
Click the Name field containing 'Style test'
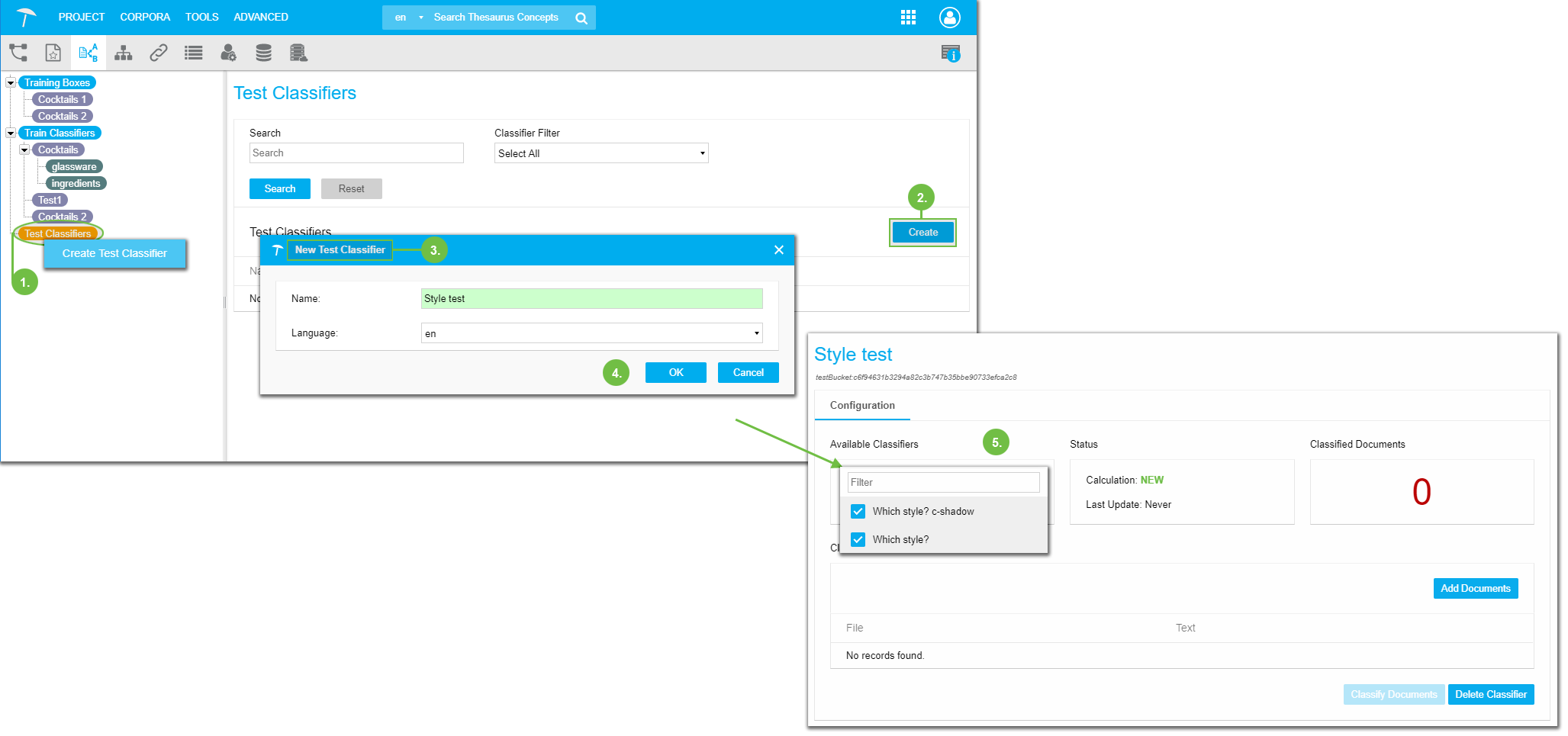[x=591, y=299]
